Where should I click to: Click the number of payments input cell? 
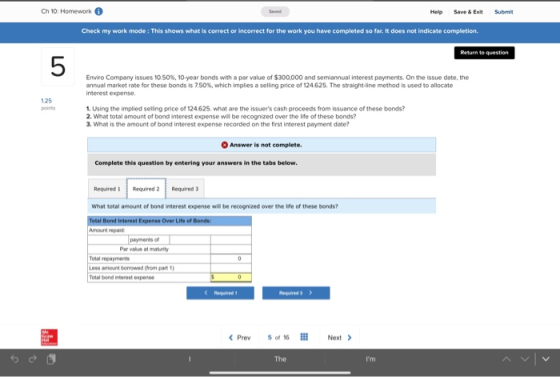point(108,240)
